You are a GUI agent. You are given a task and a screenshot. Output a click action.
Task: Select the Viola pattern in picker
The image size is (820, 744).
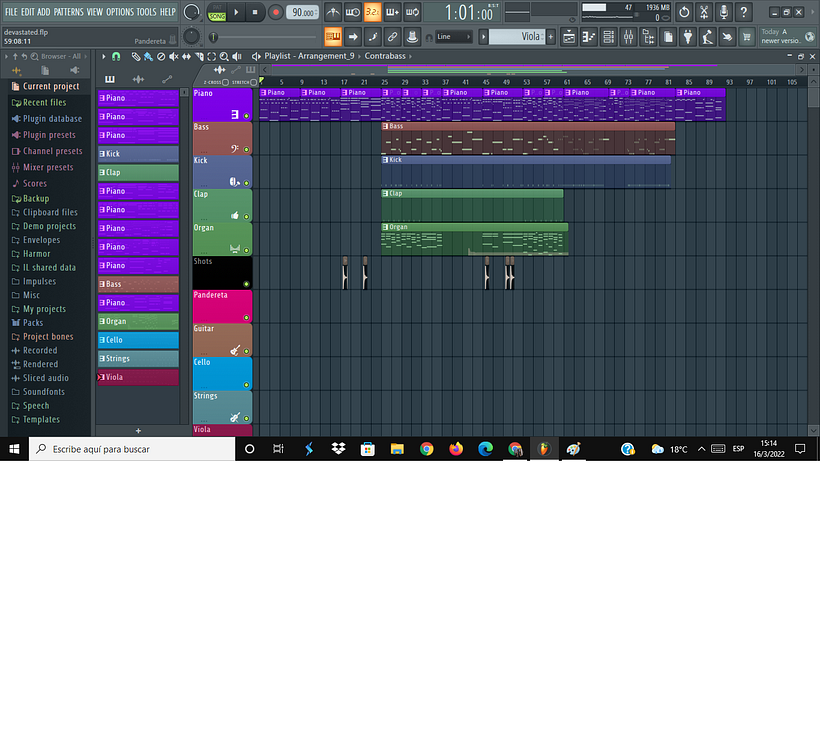point(138,377)
